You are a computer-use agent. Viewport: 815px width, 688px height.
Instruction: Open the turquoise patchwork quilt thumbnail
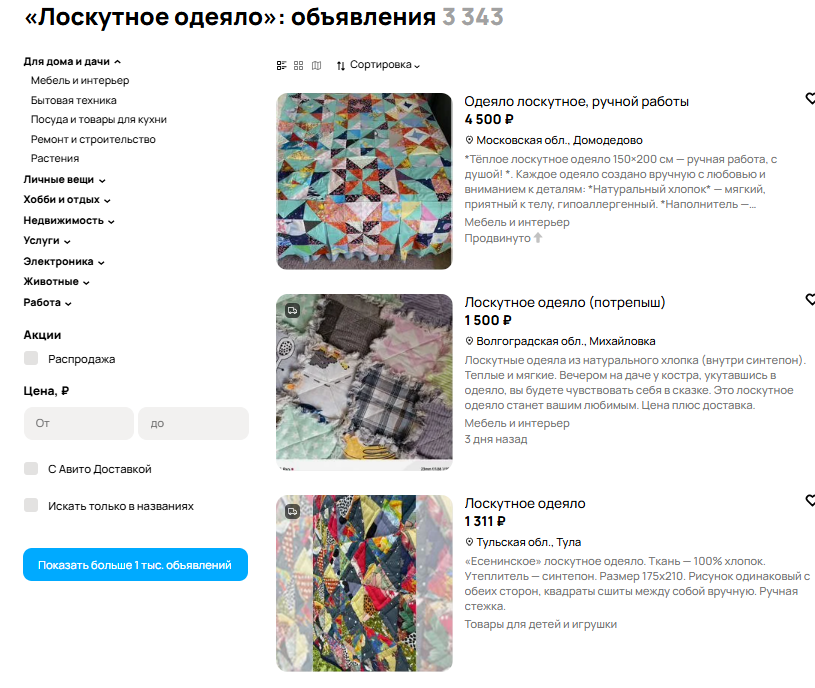click(x=364, y=181)
